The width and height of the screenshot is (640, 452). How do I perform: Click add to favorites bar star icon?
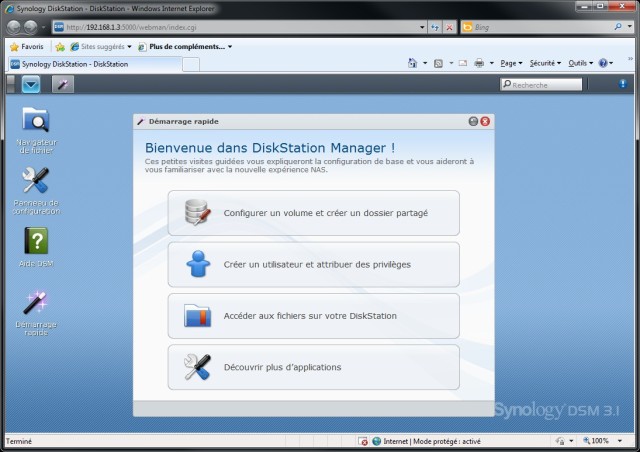click(x=60, y=47)
